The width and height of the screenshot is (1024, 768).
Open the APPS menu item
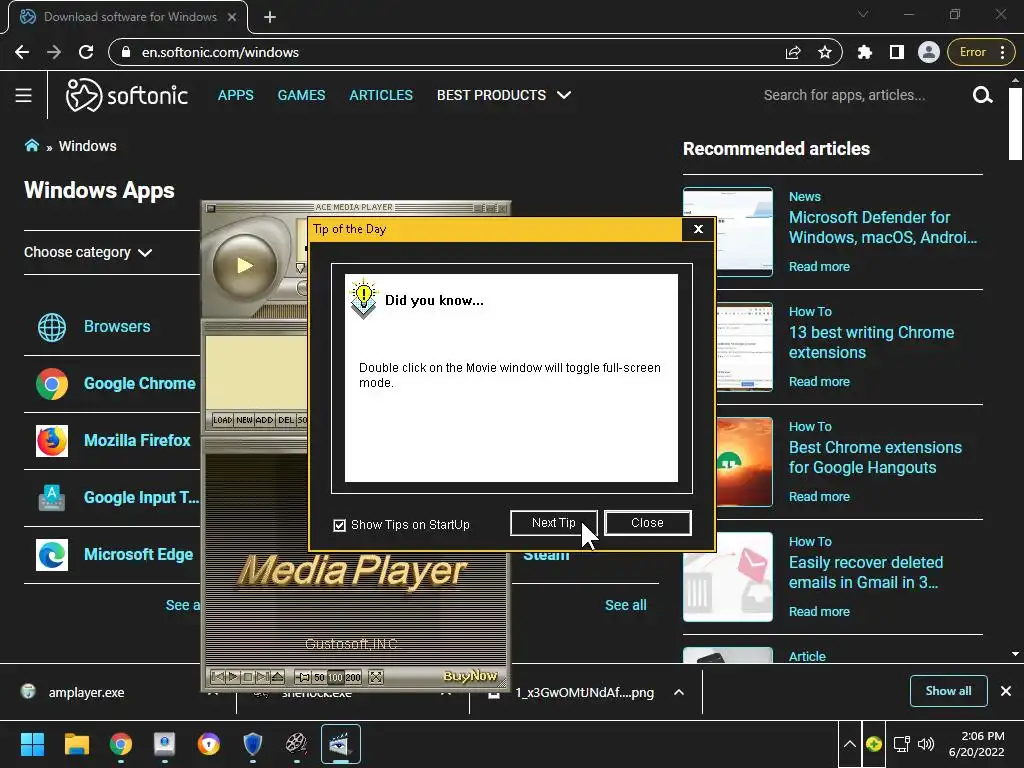click(x=236, y=95)
